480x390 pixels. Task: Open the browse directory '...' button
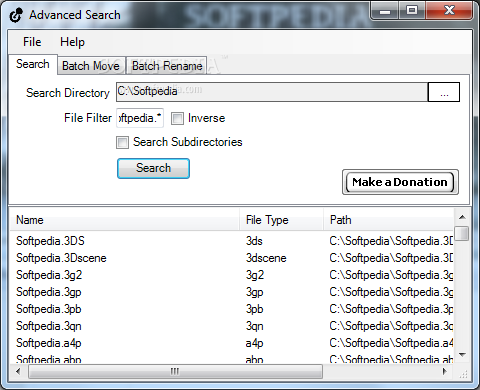click(x=444, y=92)
